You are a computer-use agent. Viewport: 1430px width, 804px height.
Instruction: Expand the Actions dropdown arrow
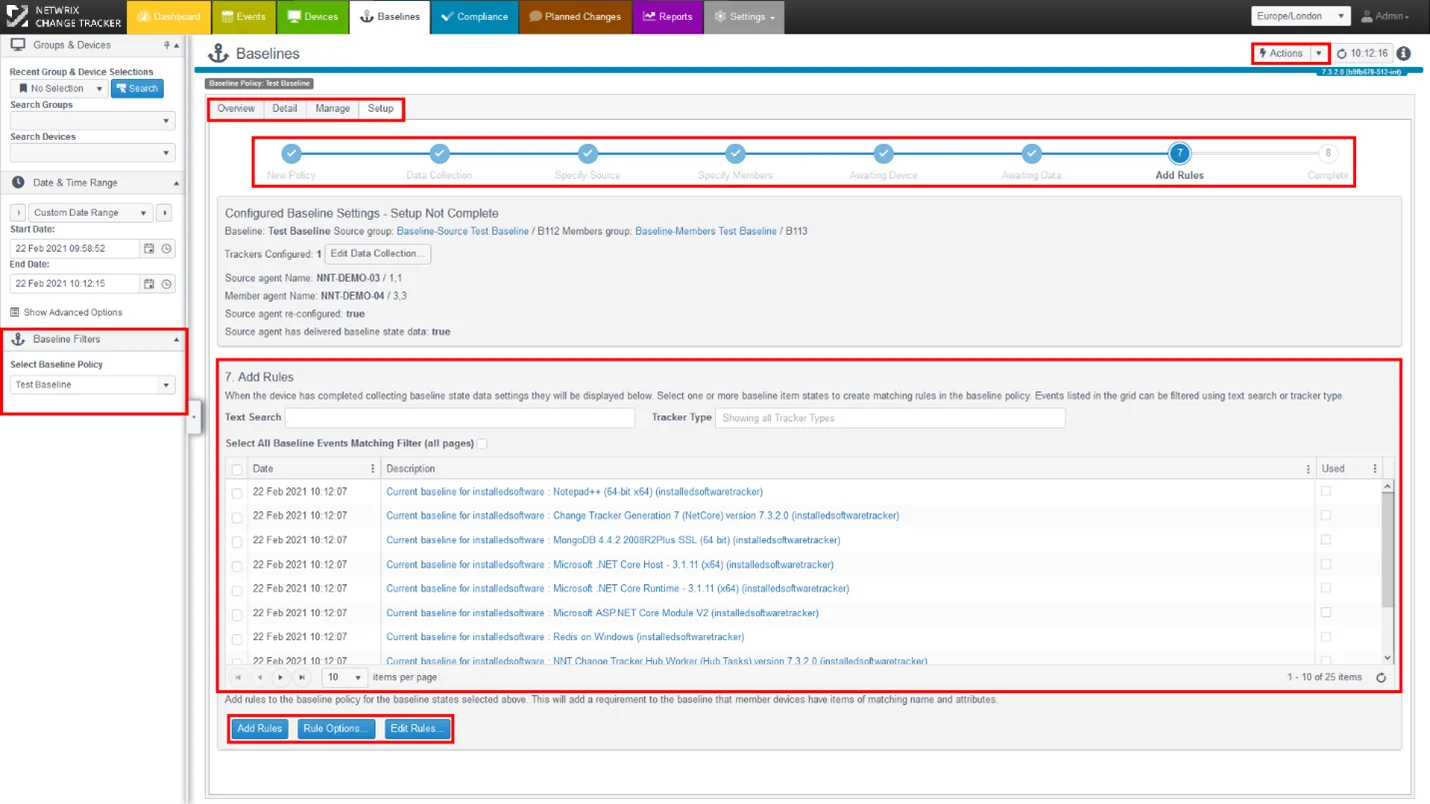click(x=1319, y=54)
